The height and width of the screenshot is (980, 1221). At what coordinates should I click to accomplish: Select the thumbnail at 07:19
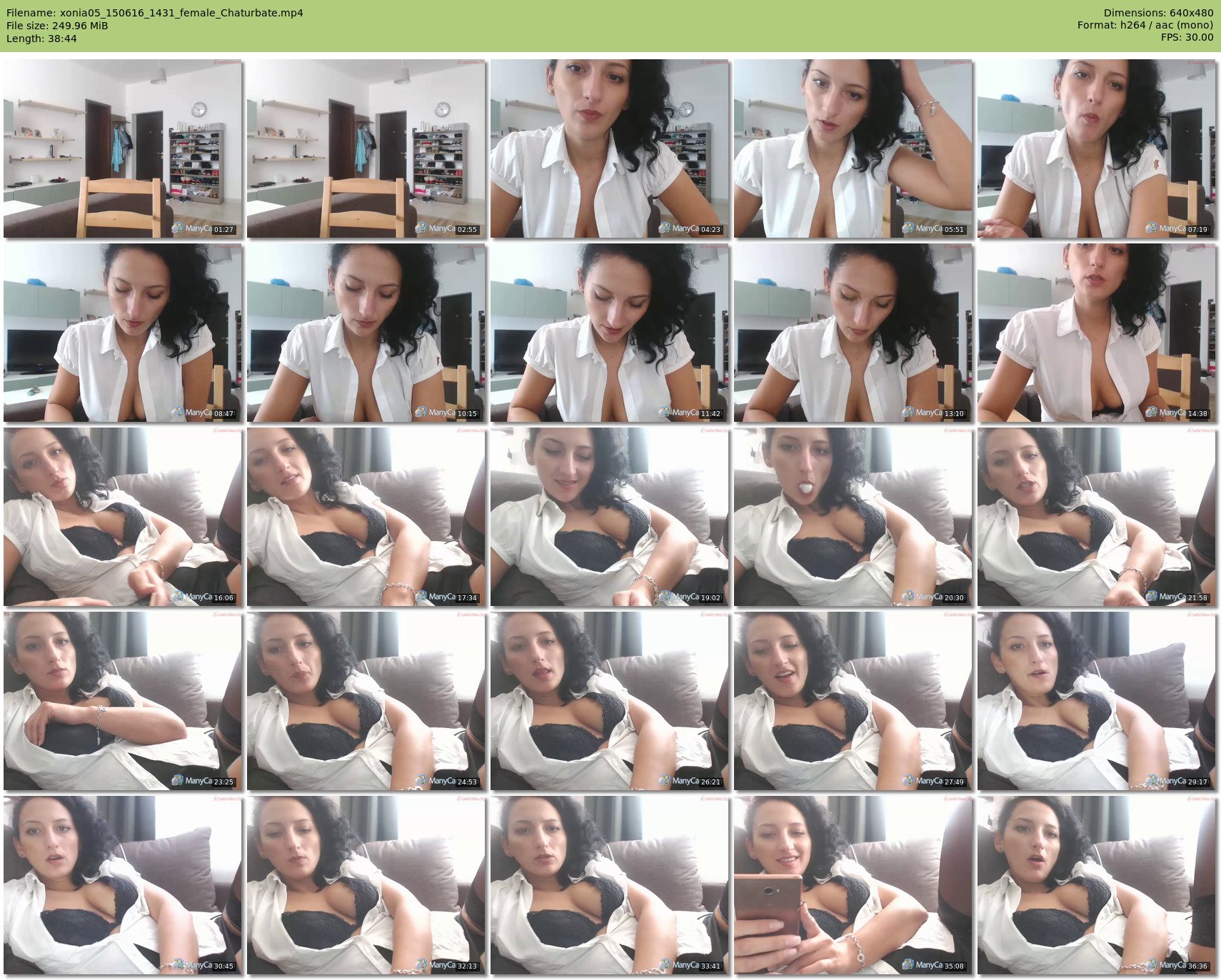(1096, 148)
